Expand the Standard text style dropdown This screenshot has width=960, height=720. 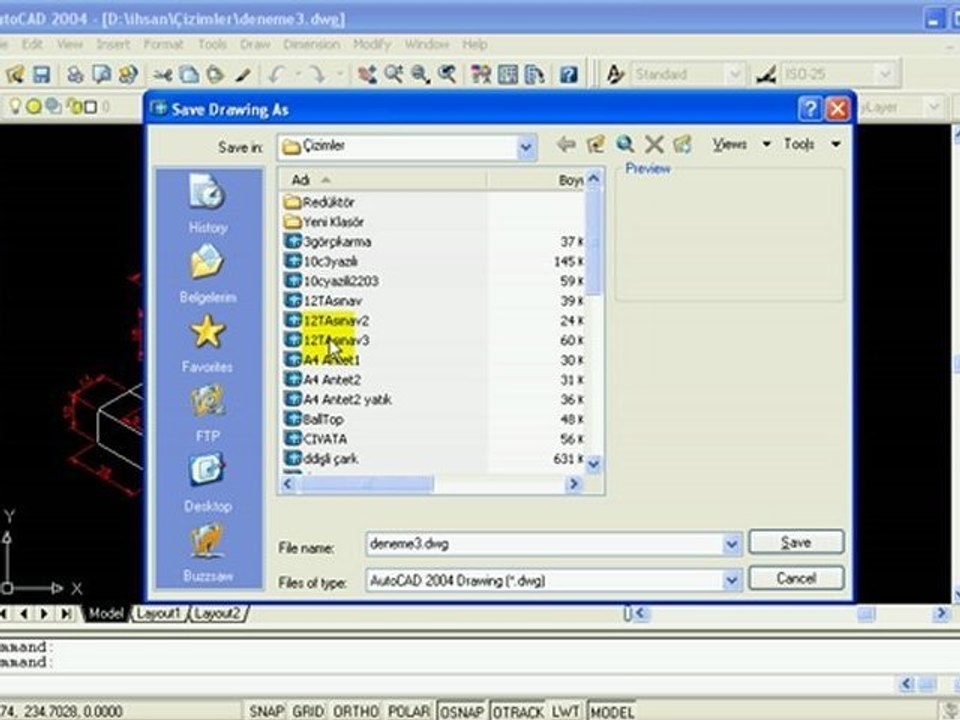click(x=734, y=75)
